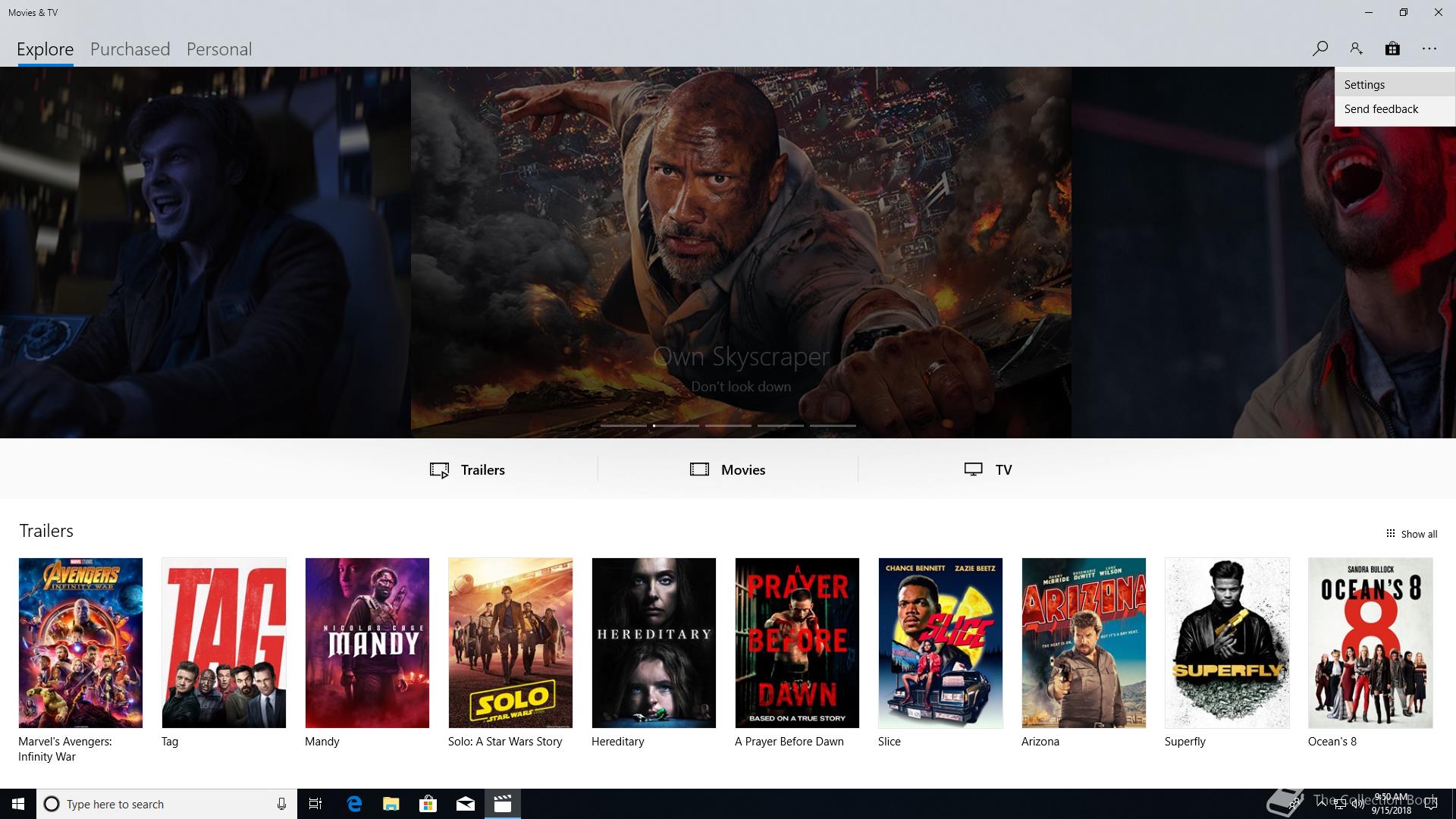The height and width of the screenshot is (819, 1456).
Task: Open the Ocean's 8 trailer poster
Action: [1370, 643]
